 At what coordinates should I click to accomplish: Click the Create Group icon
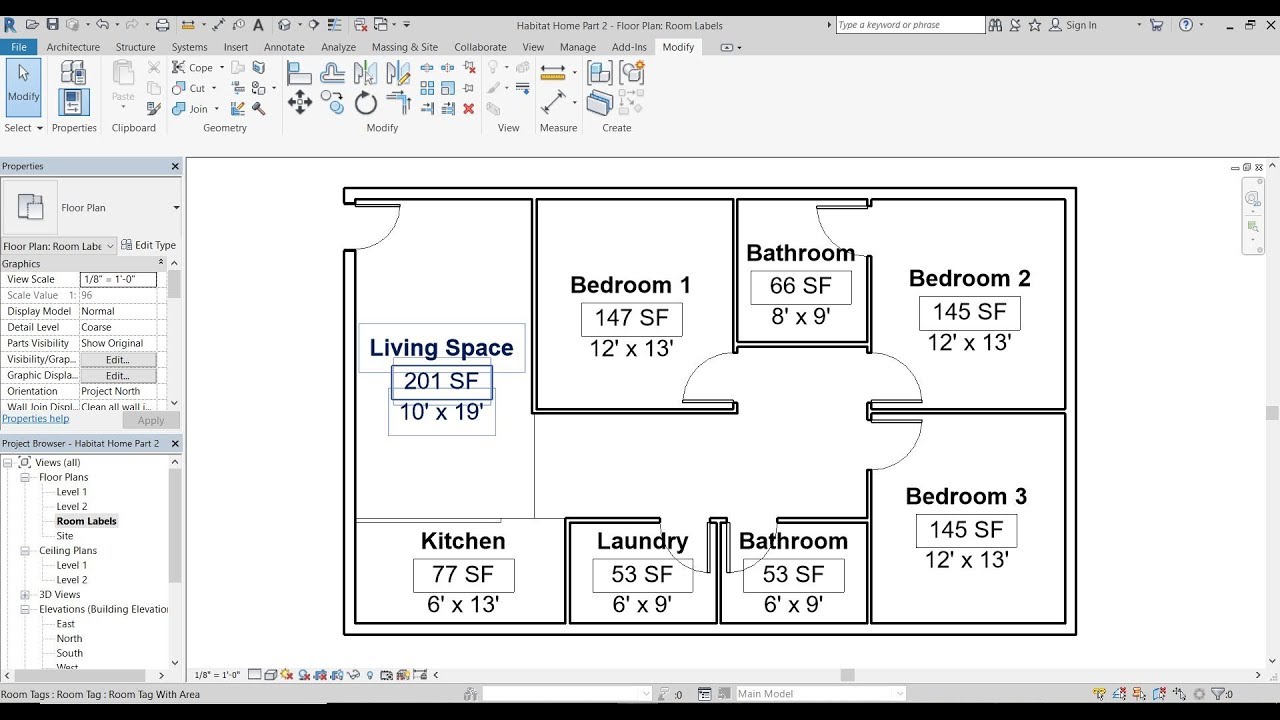click(632, 72)
